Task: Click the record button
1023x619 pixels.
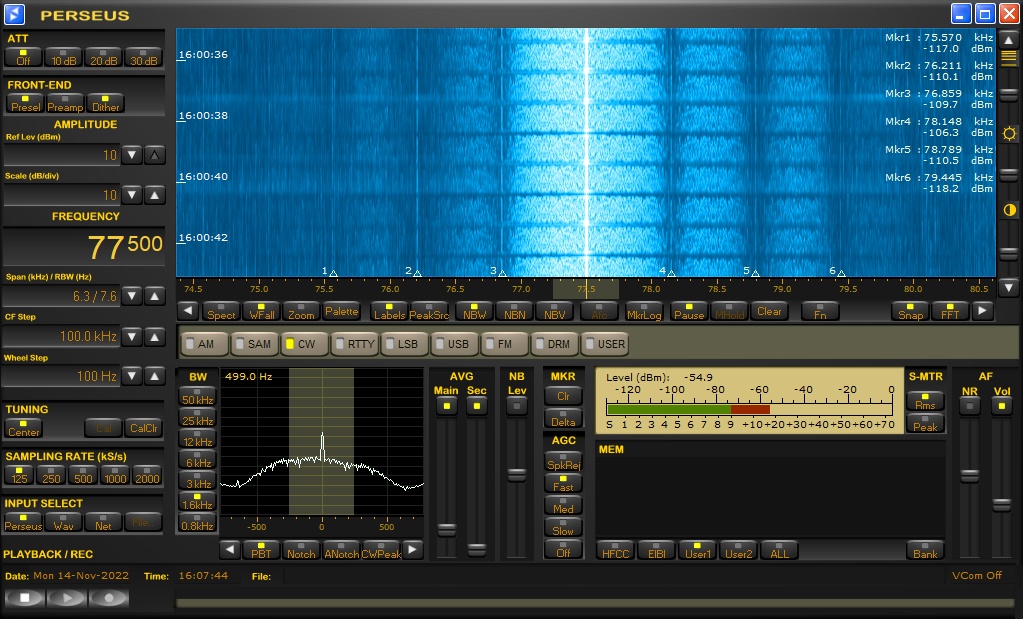Action: [x=109, y=597]
